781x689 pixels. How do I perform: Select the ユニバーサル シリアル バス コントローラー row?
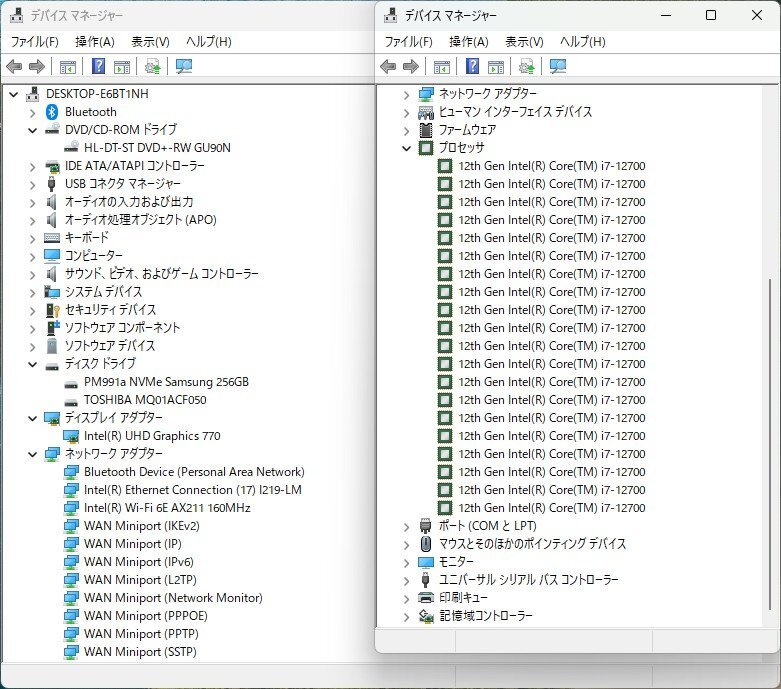(528, 580)
